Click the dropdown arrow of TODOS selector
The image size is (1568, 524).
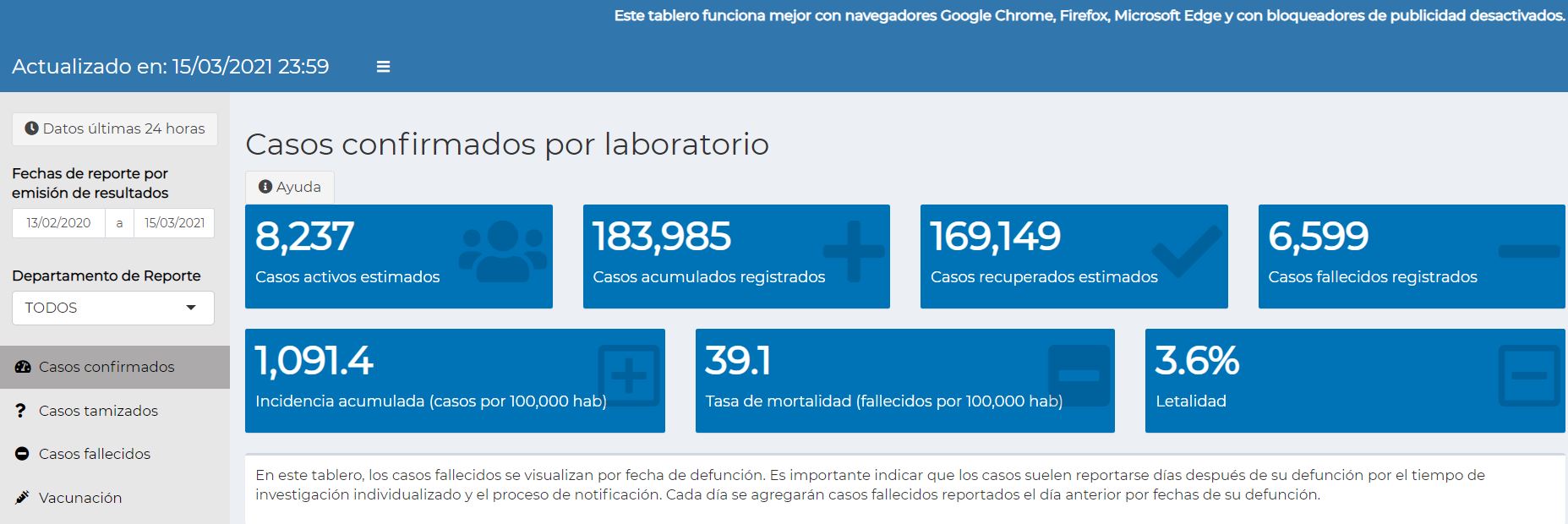click(x=191, y=308)
